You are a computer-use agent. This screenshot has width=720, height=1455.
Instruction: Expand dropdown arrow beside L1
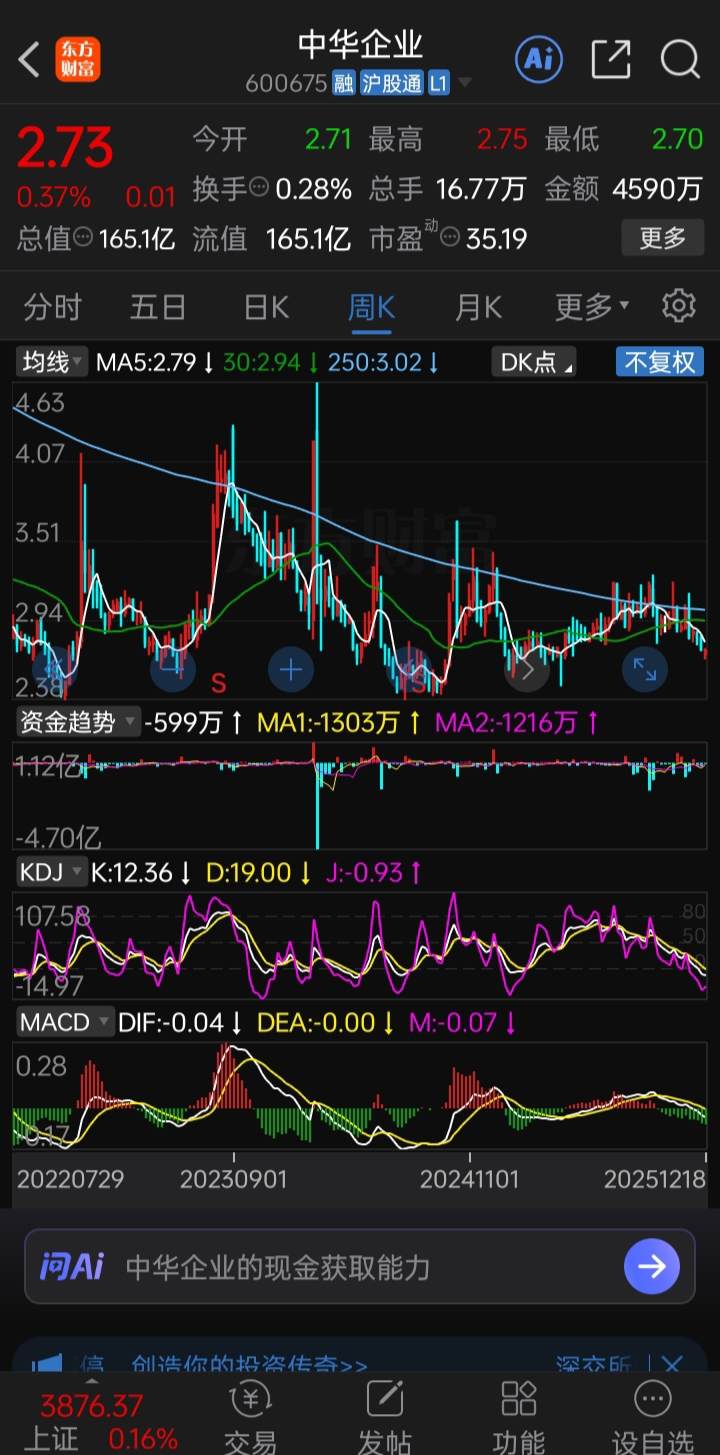tap(465, 84)
